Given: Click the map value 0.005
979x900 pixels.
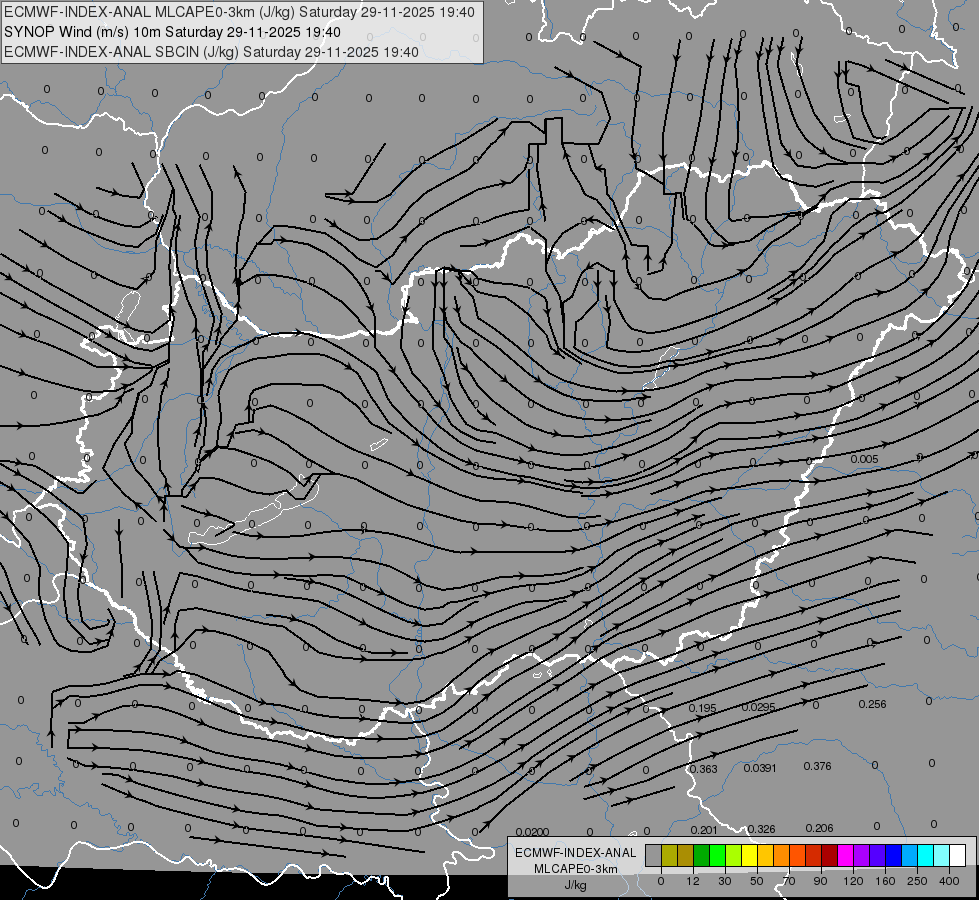Looking at the screenshot, I should pos(865,459).
